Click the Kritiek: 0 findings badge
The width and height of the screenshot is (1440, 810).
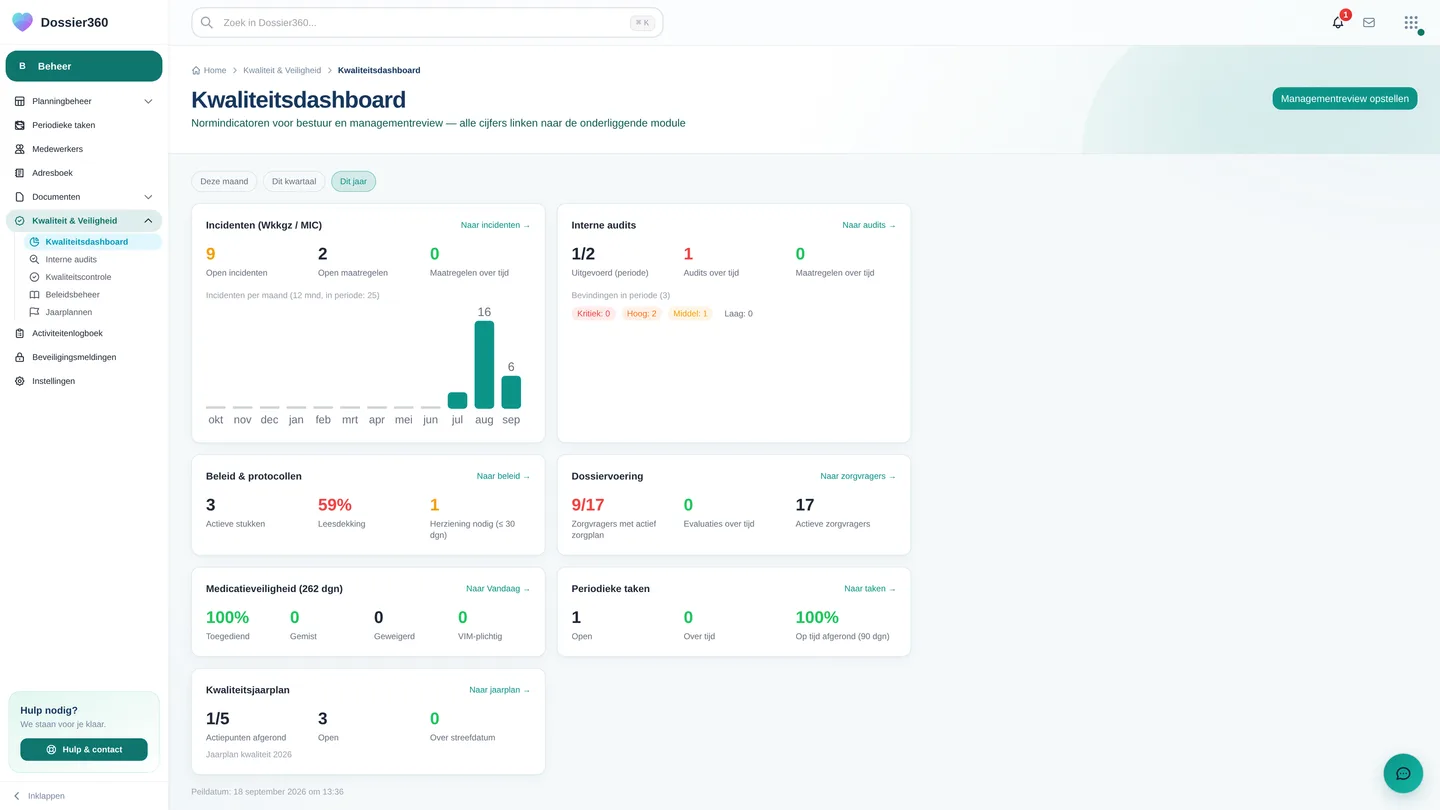[593, 313]
